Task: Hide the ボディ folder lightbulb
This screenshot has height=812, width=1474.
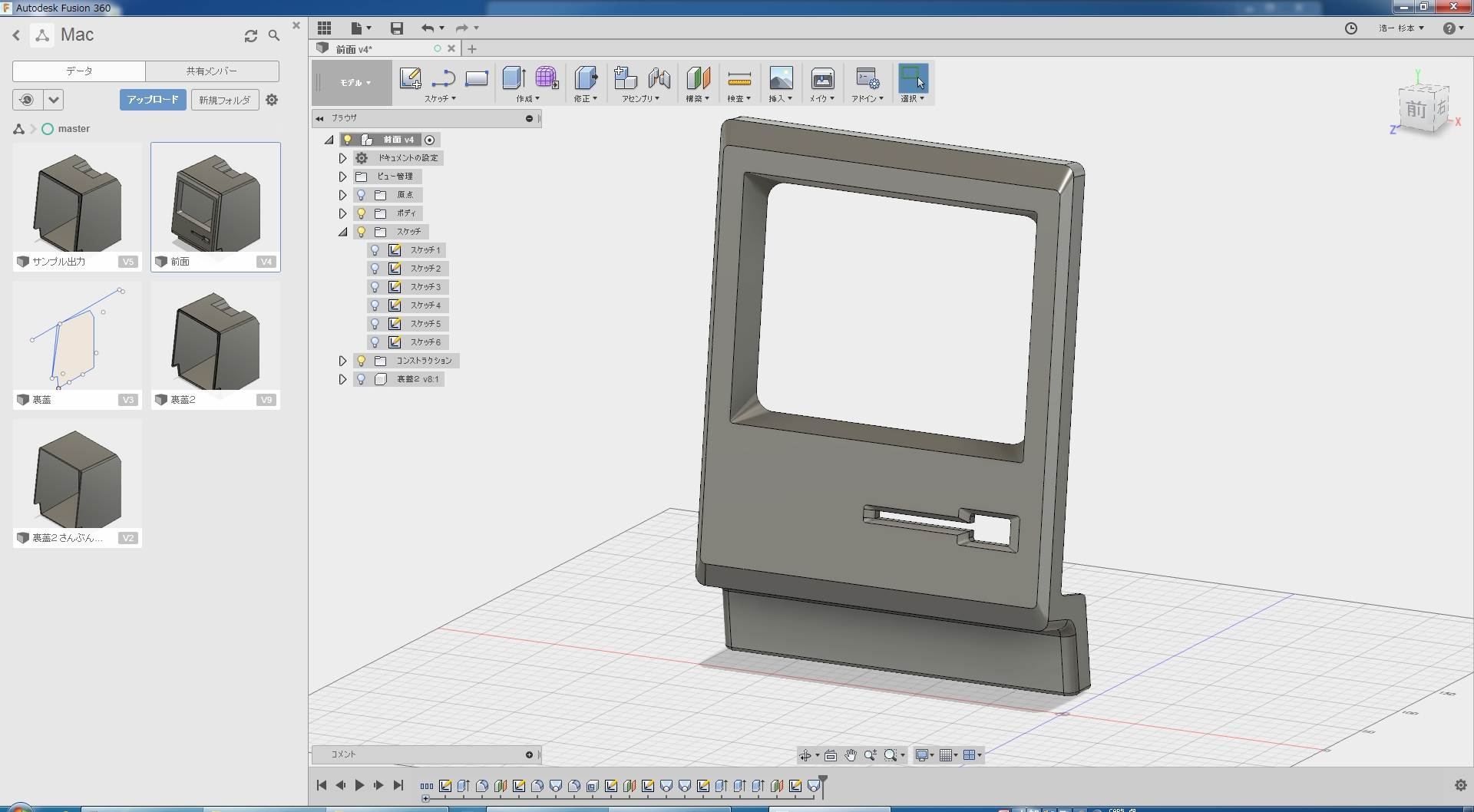Action: pyautogui.click(x=361, y=213)
